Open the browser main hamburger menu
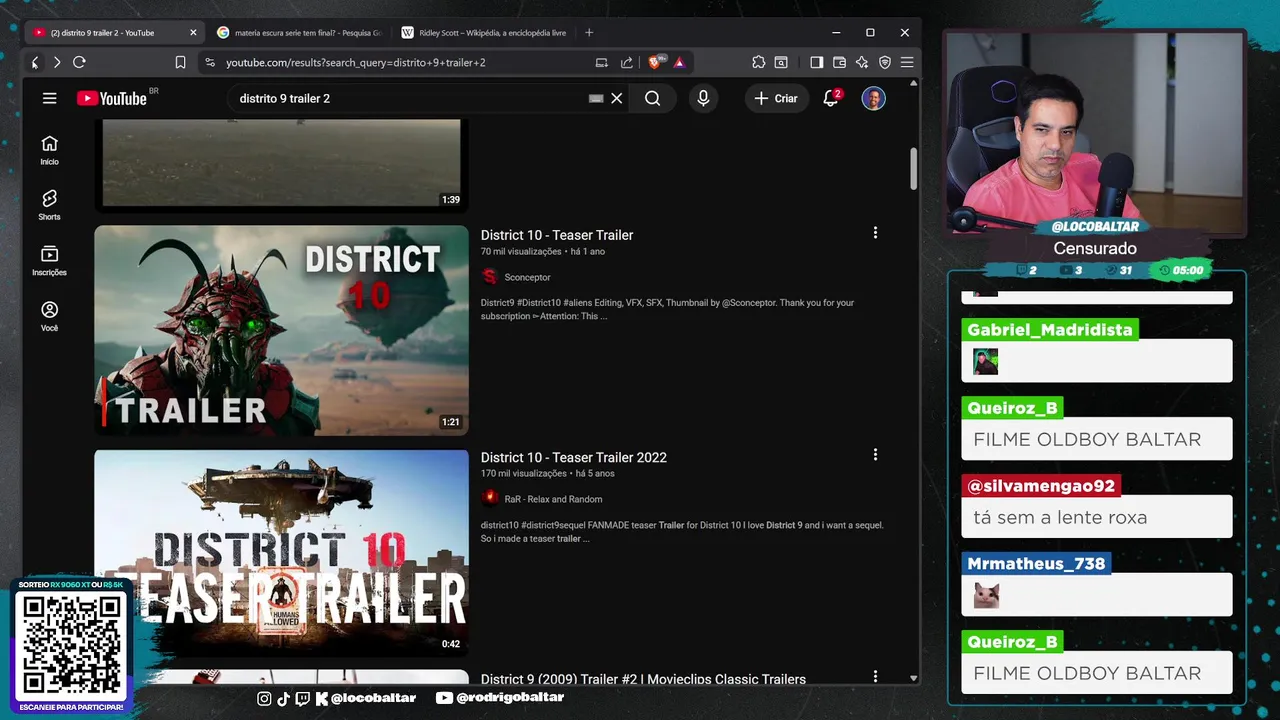This screenshot has width=1280, height=720. [x=907, y=62]
